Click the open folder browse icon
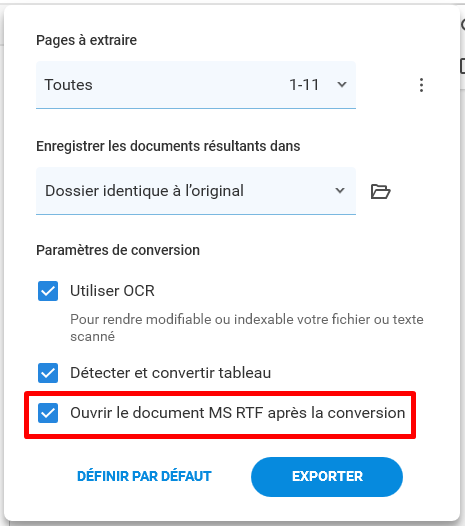The height and width of the screenshot is (526, 465). click(380, 191)
